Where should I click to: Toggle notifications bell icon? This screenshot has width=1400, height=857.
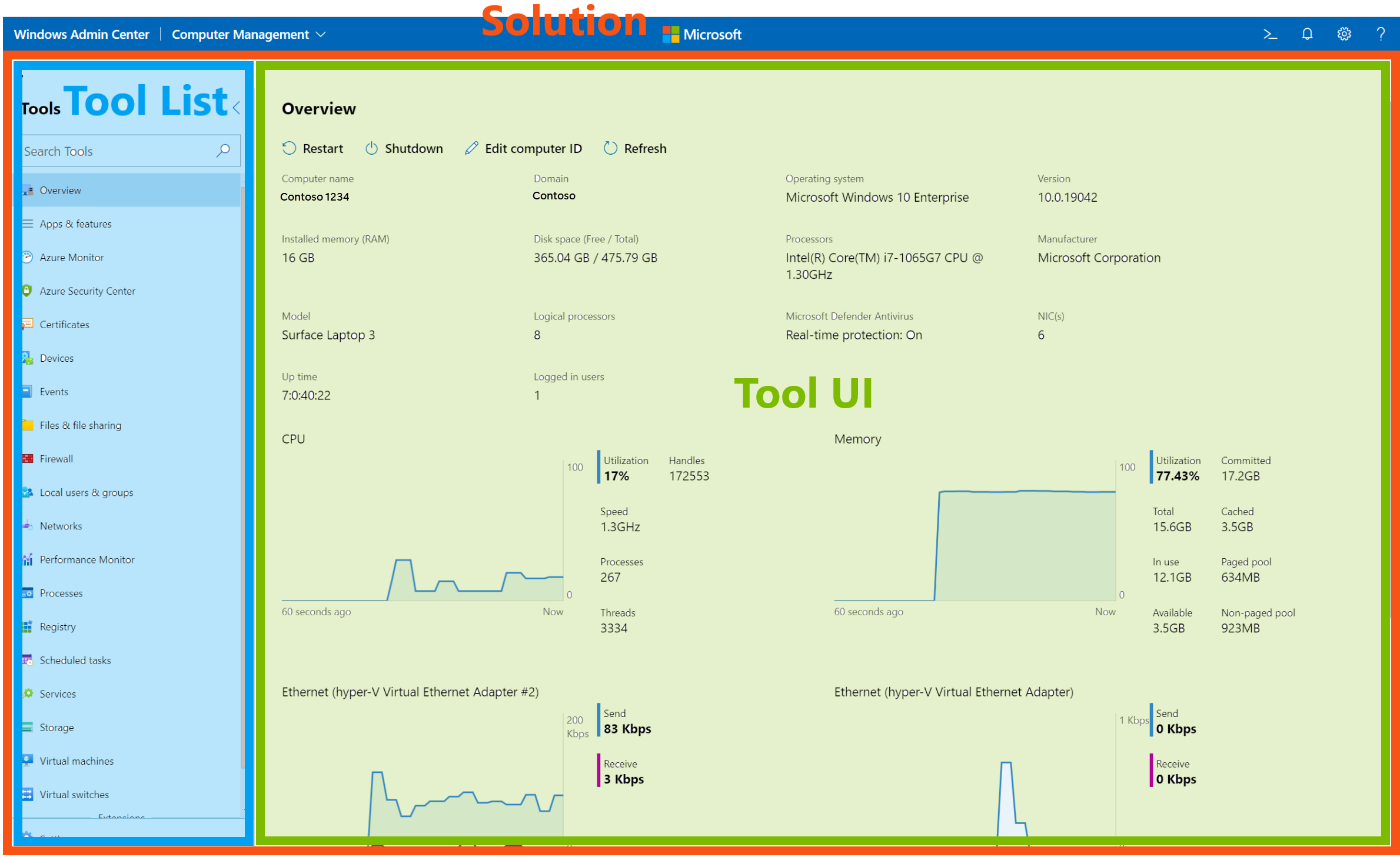coord(1307,34)
